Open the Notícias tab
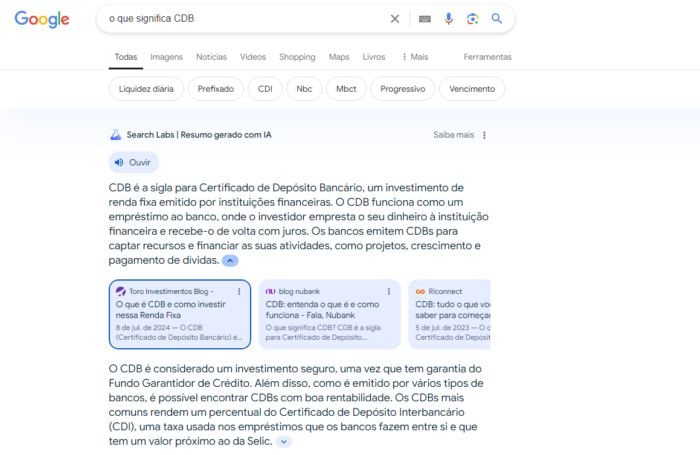This screenshot has width=700, height=455. click(x=212, y=57)
